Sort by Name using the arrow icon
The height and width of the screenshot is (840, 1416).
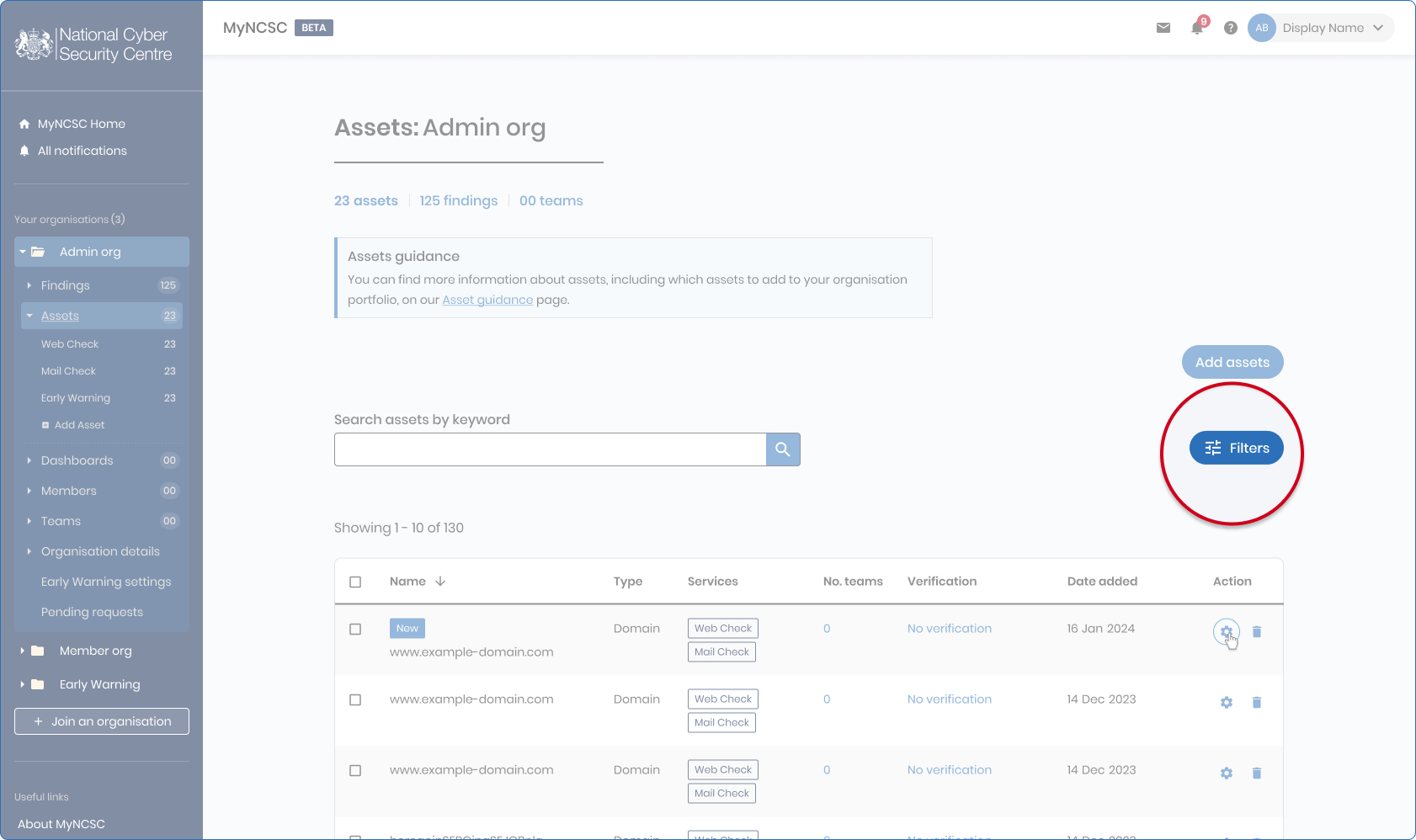coord(440,582)
